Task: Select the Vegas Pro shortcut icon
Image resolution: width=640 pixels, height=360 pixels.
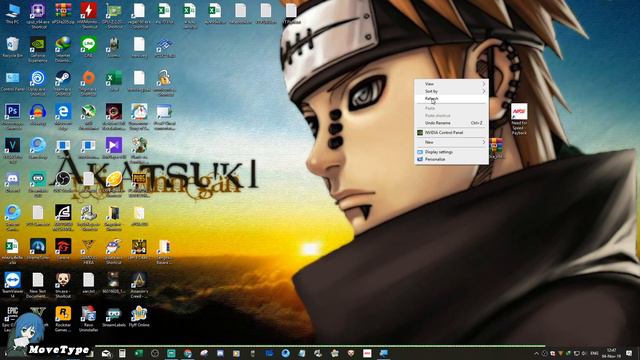Action: [x=13, y=150]
